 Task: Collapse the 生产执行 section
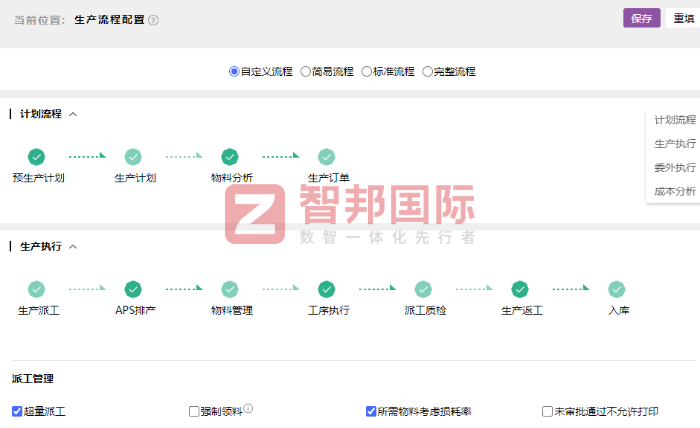click(x=73, y=246)
